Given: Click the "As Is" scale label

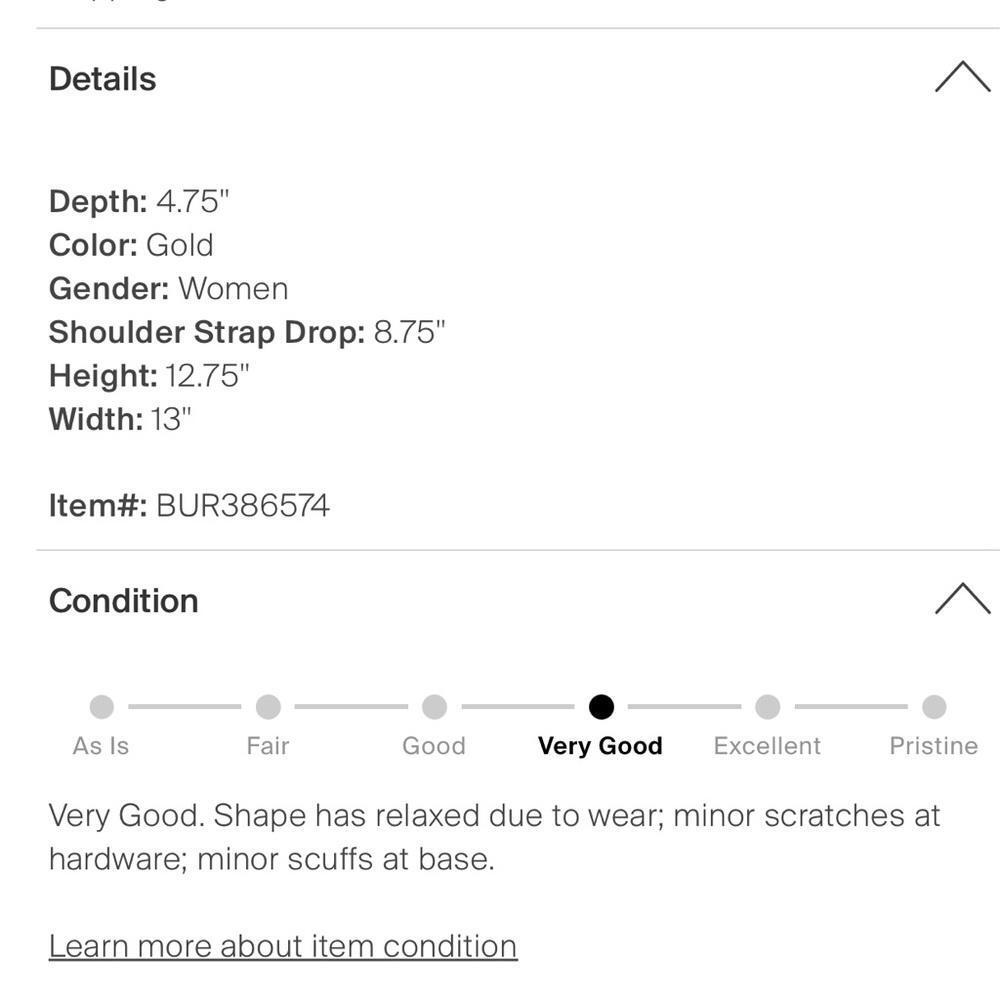Looking at the screenshot, I should coord(101,746).
